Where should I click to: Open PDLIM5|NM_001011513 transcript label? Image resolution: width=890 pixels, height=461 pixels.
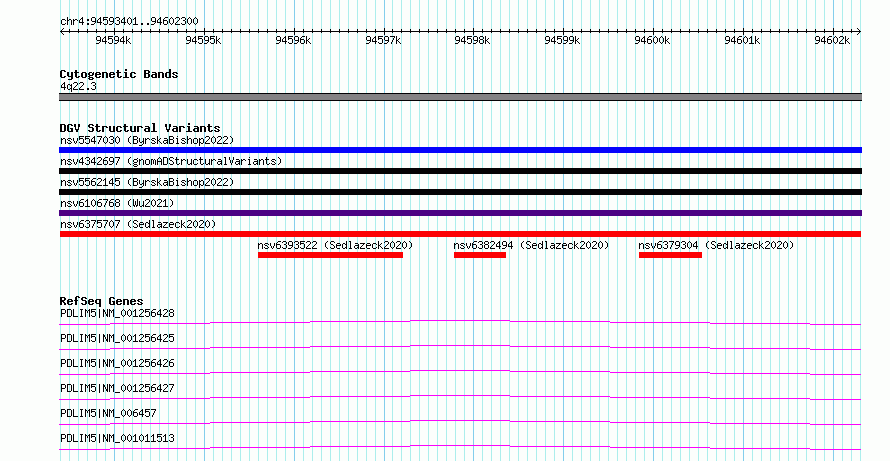coord(117,438)
